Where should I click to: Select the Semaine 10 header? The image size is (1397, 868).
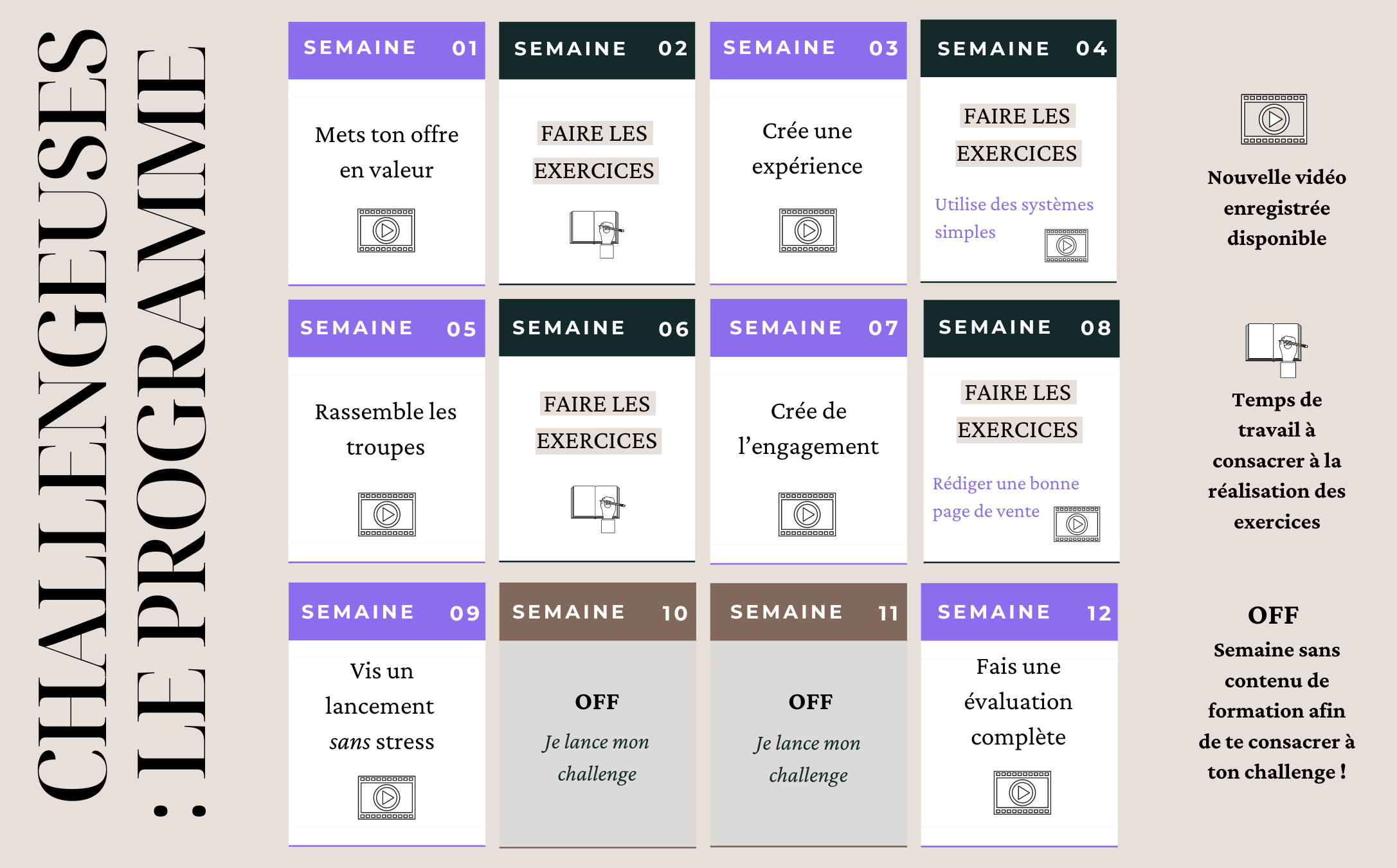[x=597, y=611]
